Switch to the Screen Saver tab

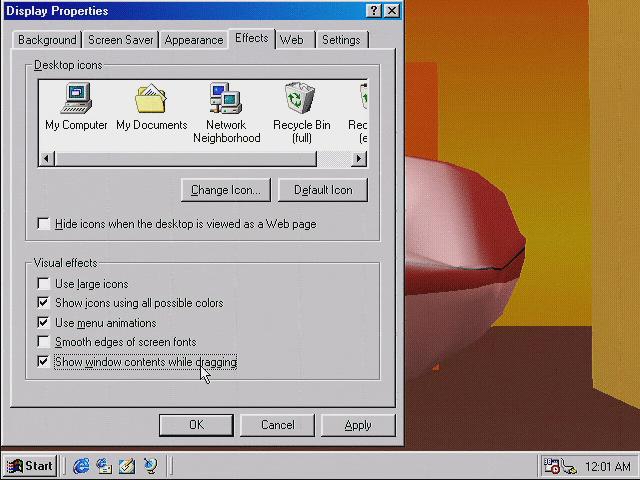(120, 40)
